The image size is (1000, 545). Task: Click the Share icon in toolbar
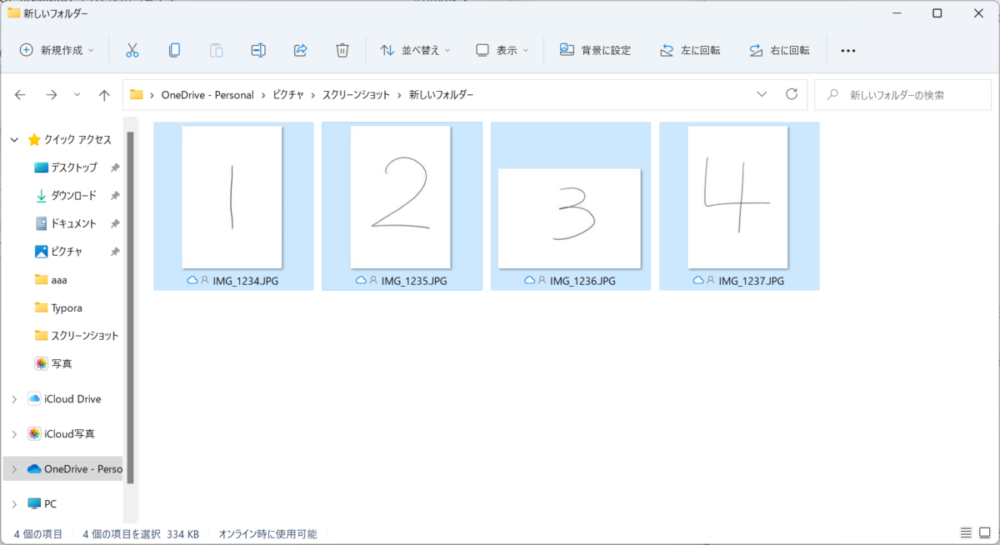point(300,50)
